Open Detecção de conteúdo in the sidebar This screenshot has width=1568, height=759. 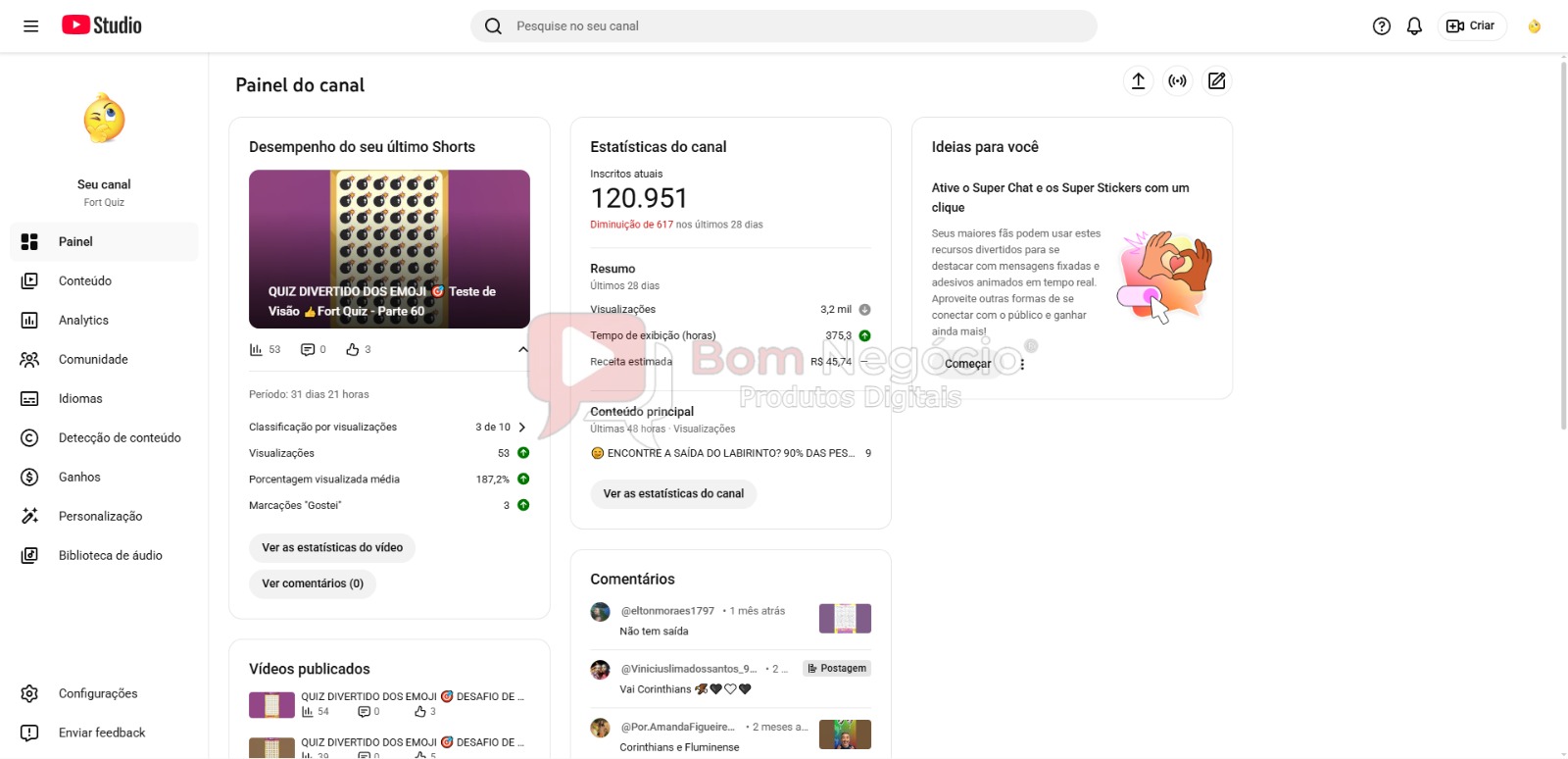click(104, 438)
